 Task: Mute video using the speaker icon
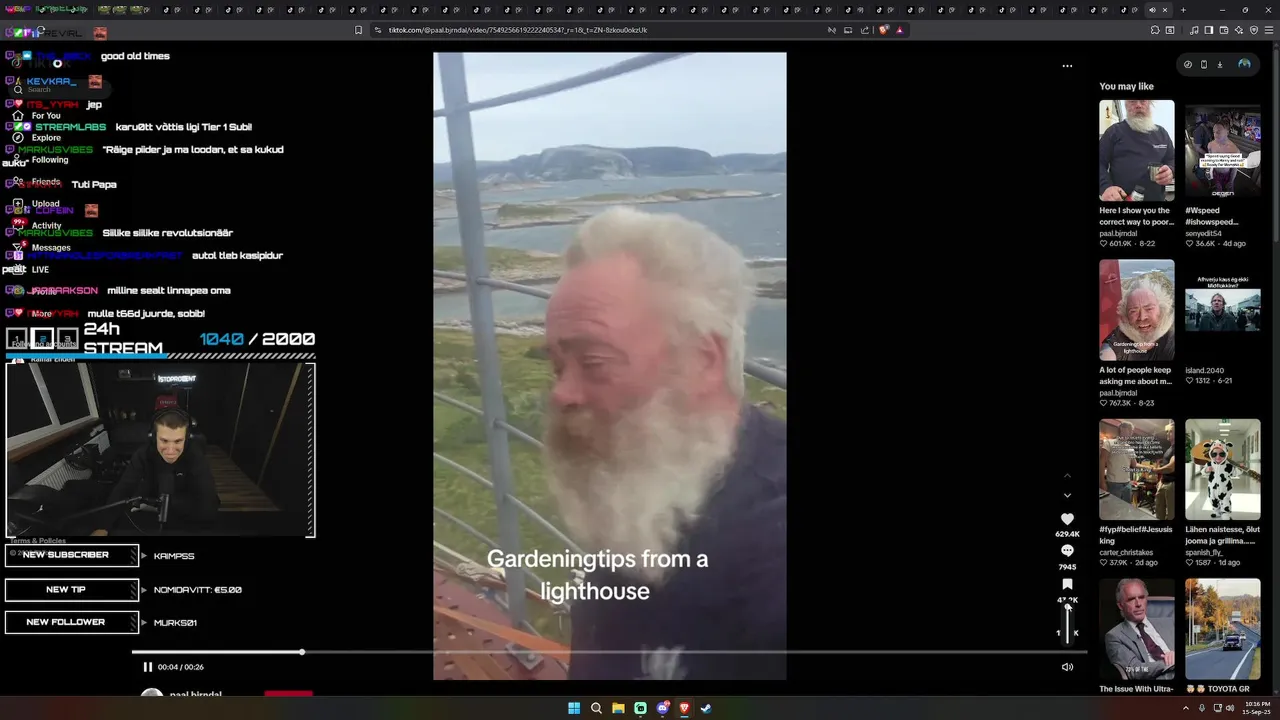[x=1067, y=667]
